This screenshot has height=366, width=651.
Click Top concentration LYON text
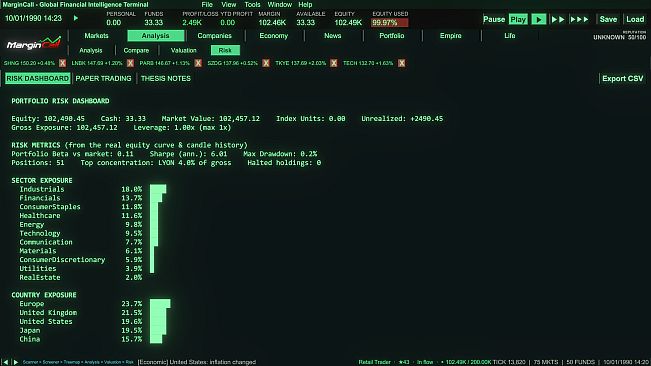point(156,163)
